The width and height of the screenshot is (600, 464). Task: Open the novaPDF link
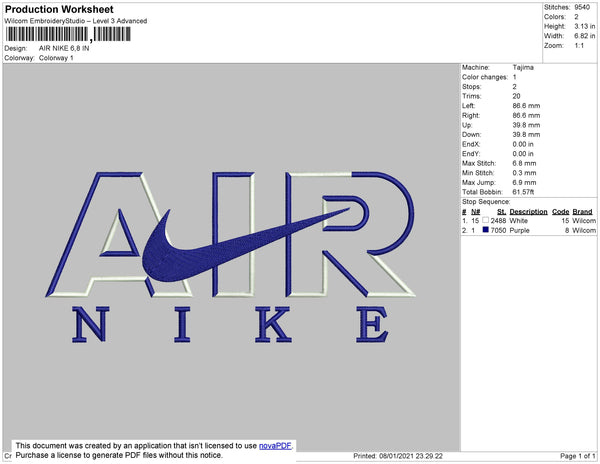tap(275, 446)
